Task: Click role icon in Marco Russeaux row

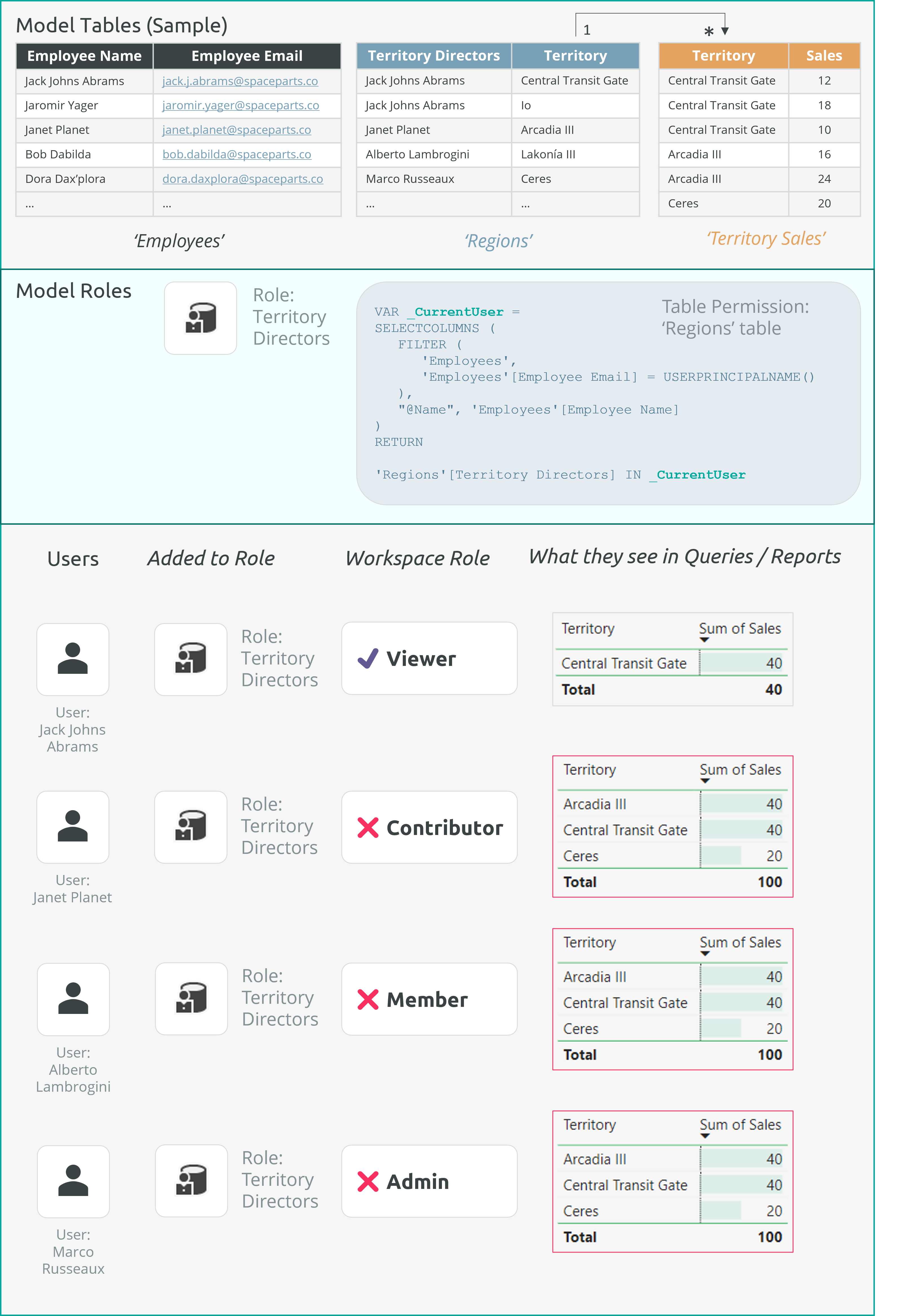Action: coord(191,1181)
